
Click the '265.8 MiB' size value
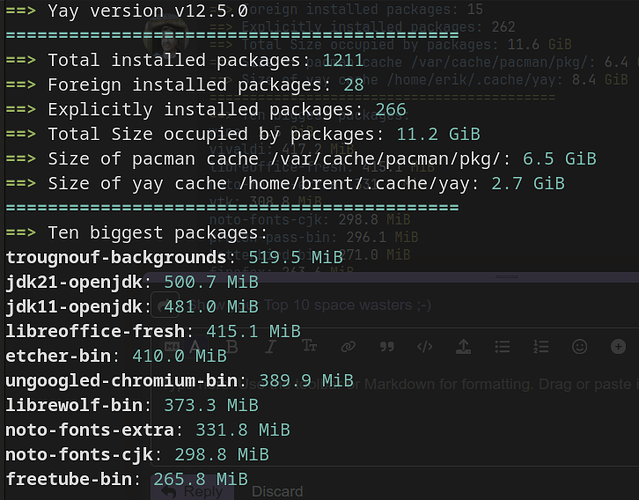pyautogui.click(x=201, y=479)
